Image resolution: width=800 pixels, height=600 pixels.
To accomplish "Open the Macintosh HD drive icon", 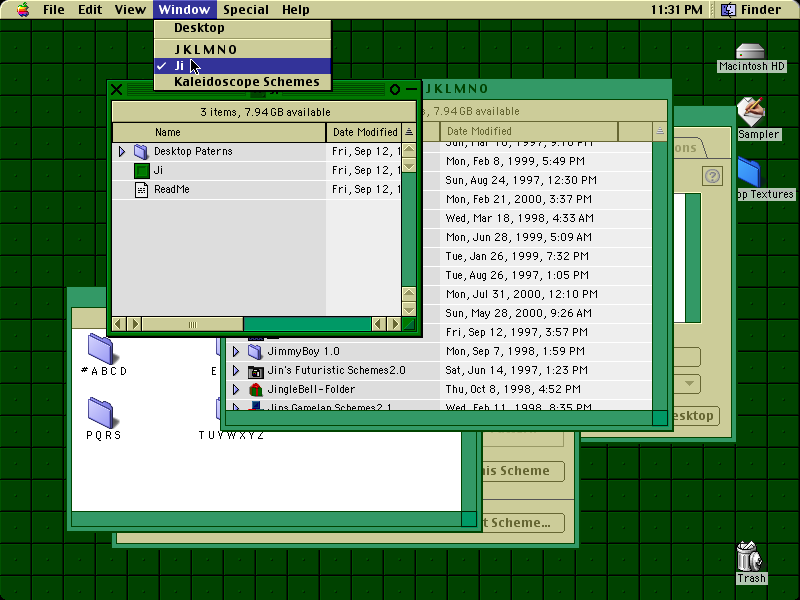I will [x=750, y=51].
